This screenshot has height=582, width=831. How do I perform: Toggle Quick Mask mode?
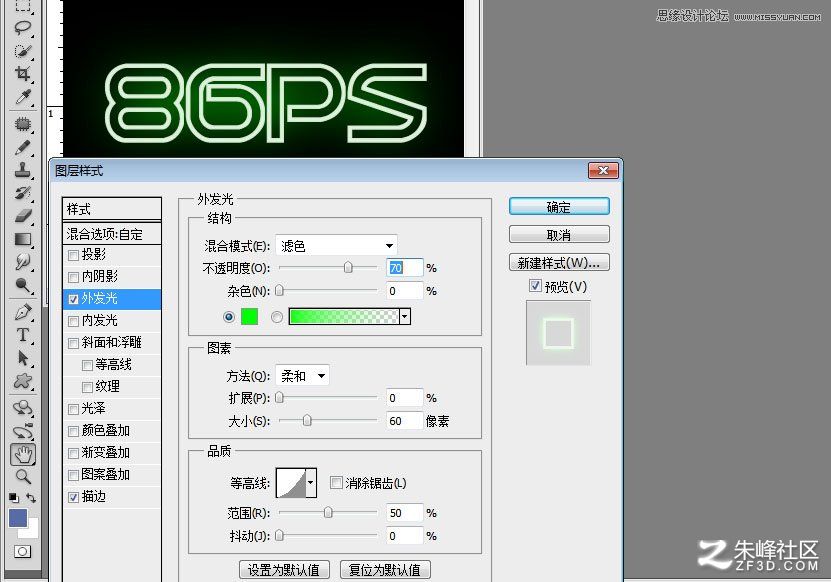(22, 551)
